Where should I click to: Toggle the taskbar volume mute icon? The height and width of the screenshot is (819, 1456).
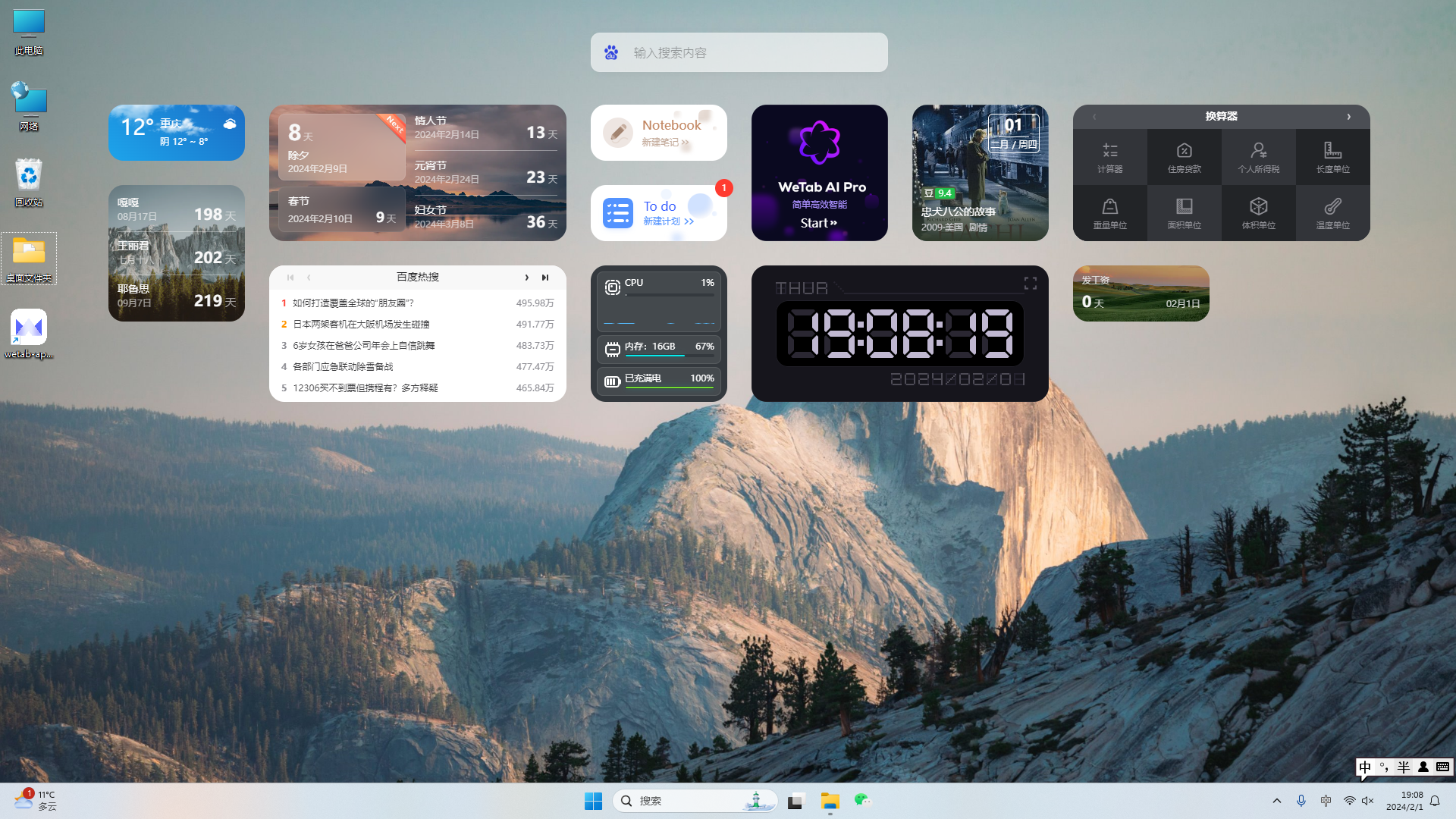1368,801
